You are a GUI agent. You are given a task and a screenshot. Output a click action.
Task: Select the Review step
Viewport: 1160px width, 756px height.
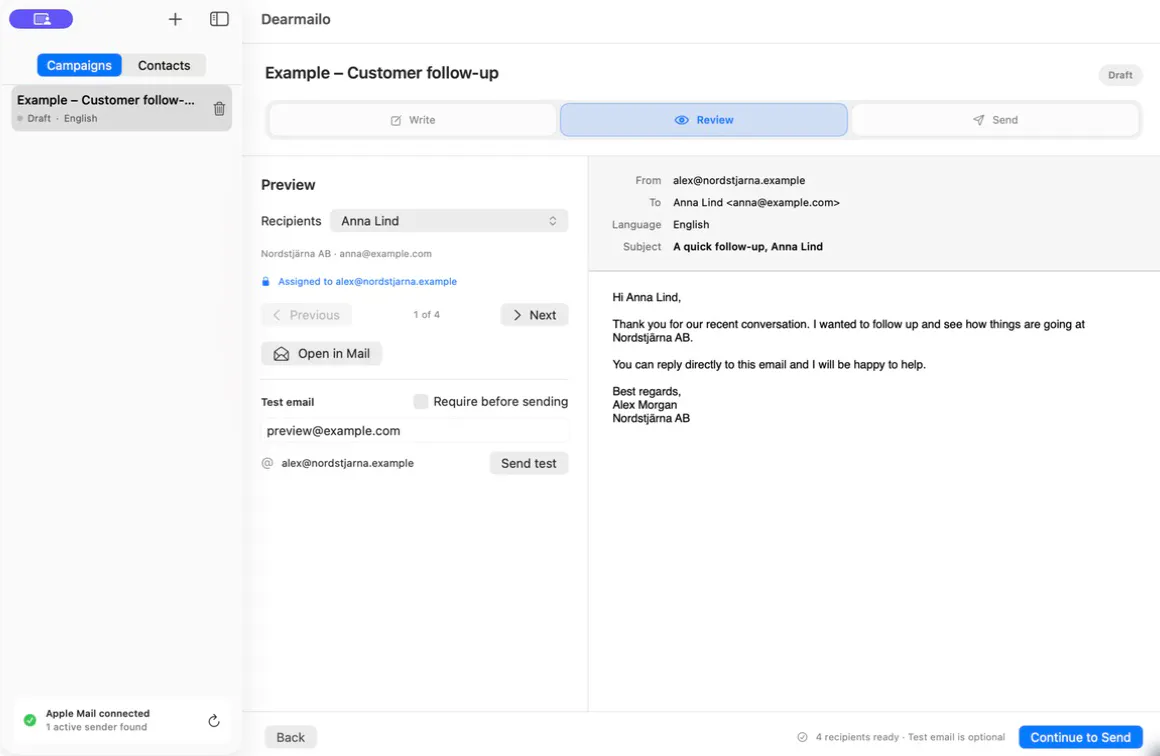[704, 120]
